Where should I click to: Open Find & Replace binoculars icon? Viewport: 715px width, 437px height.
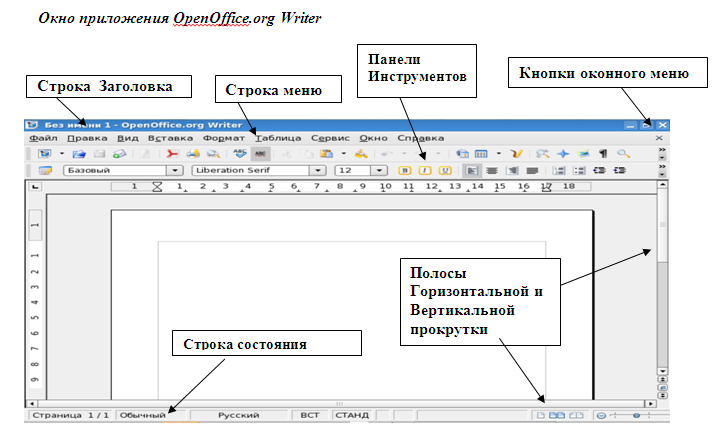tap(542, 154)
